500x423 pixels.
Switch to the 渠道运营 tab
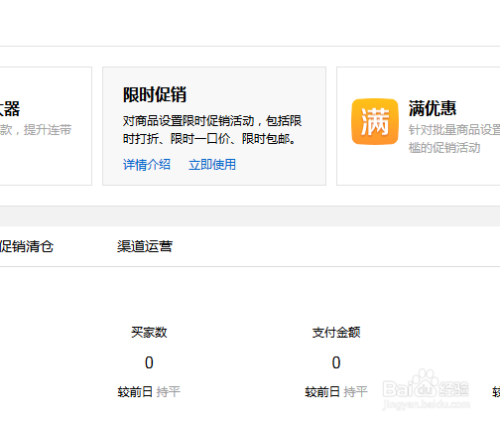[x=145, y=247]
